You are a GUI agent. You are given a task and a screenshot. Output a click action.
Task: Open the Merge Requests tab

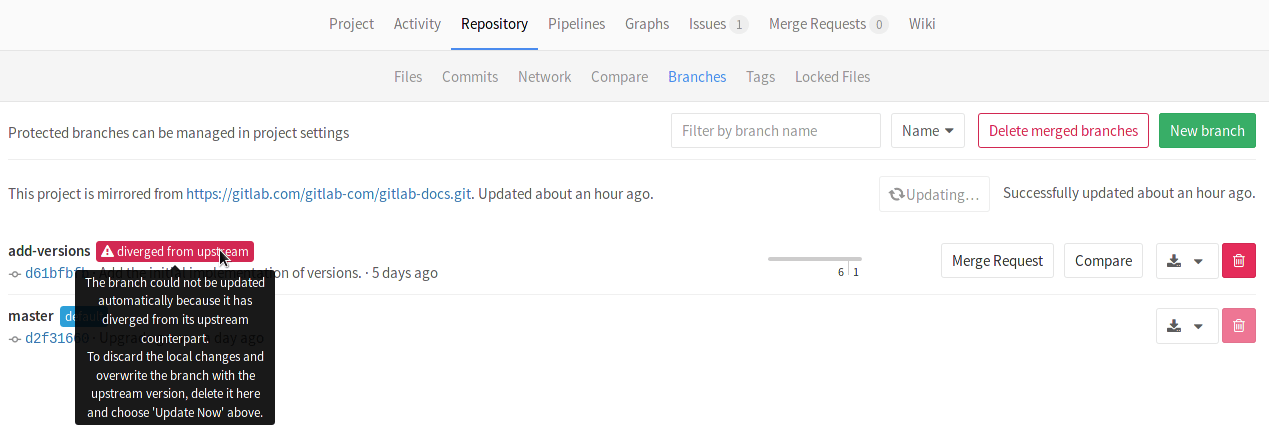(828, 24)
